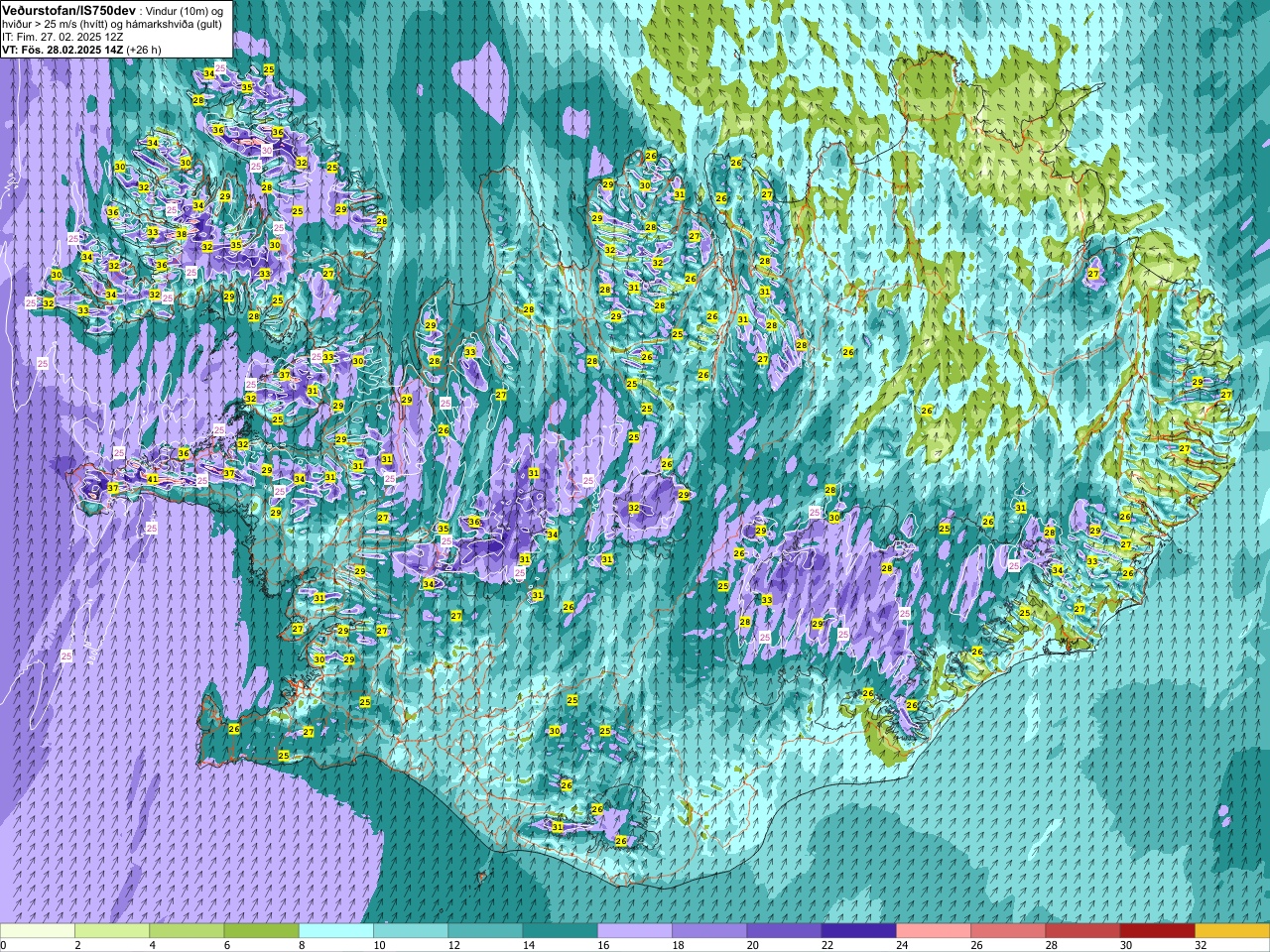Pick the 10–12 turquoise legend swatch
This screenshot has height=952, width=1270.
pyautogui.click(x=411, y=931)
